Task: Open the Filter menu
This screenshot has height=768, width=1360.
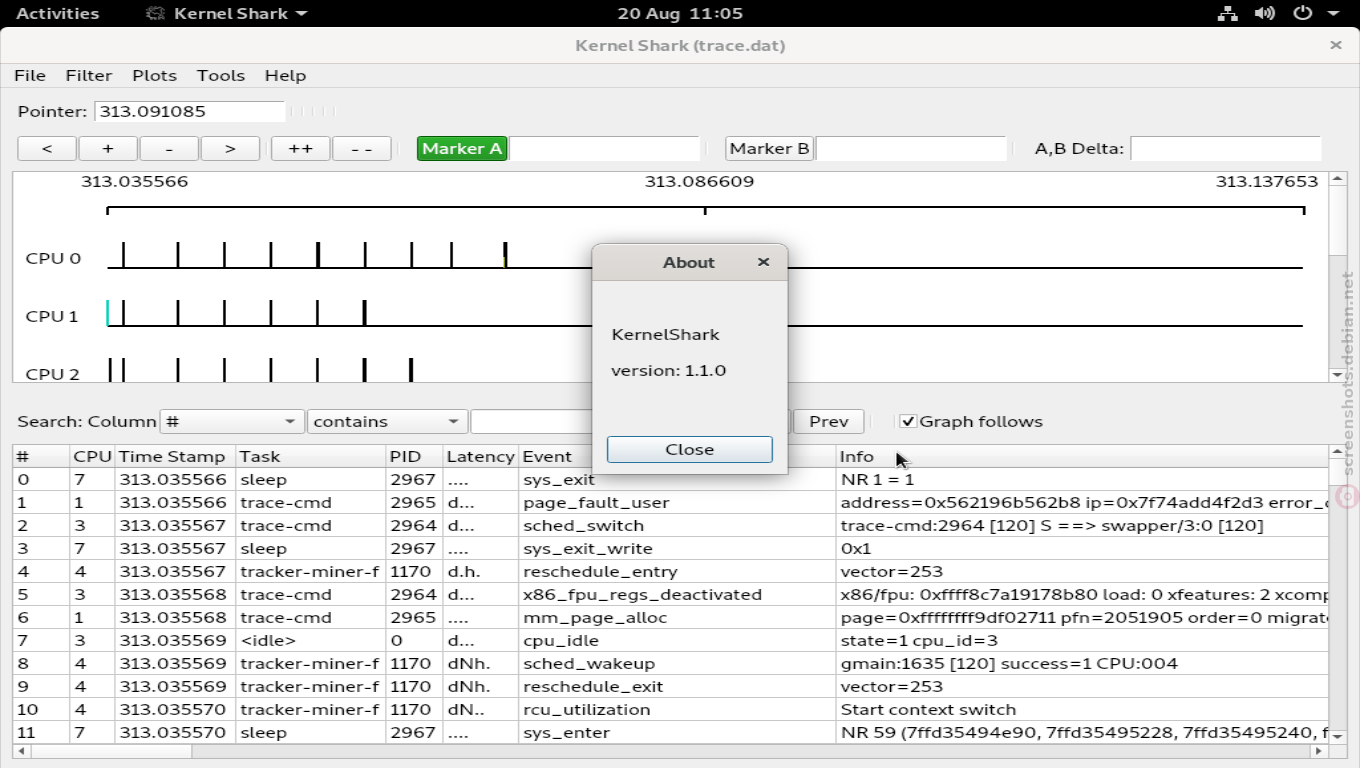Action: pos(89,75)
